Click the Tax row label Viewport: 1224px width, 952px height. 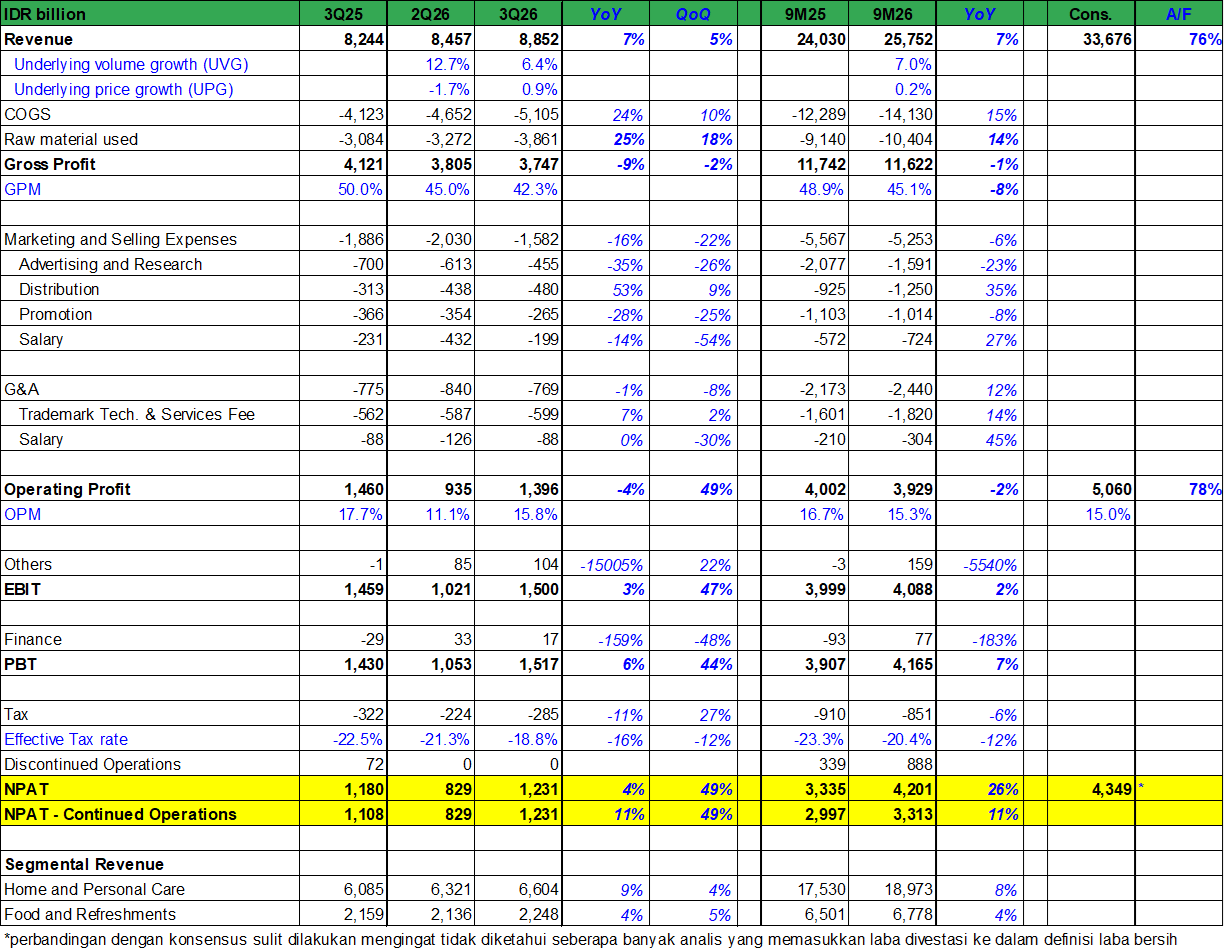(16, 714)
